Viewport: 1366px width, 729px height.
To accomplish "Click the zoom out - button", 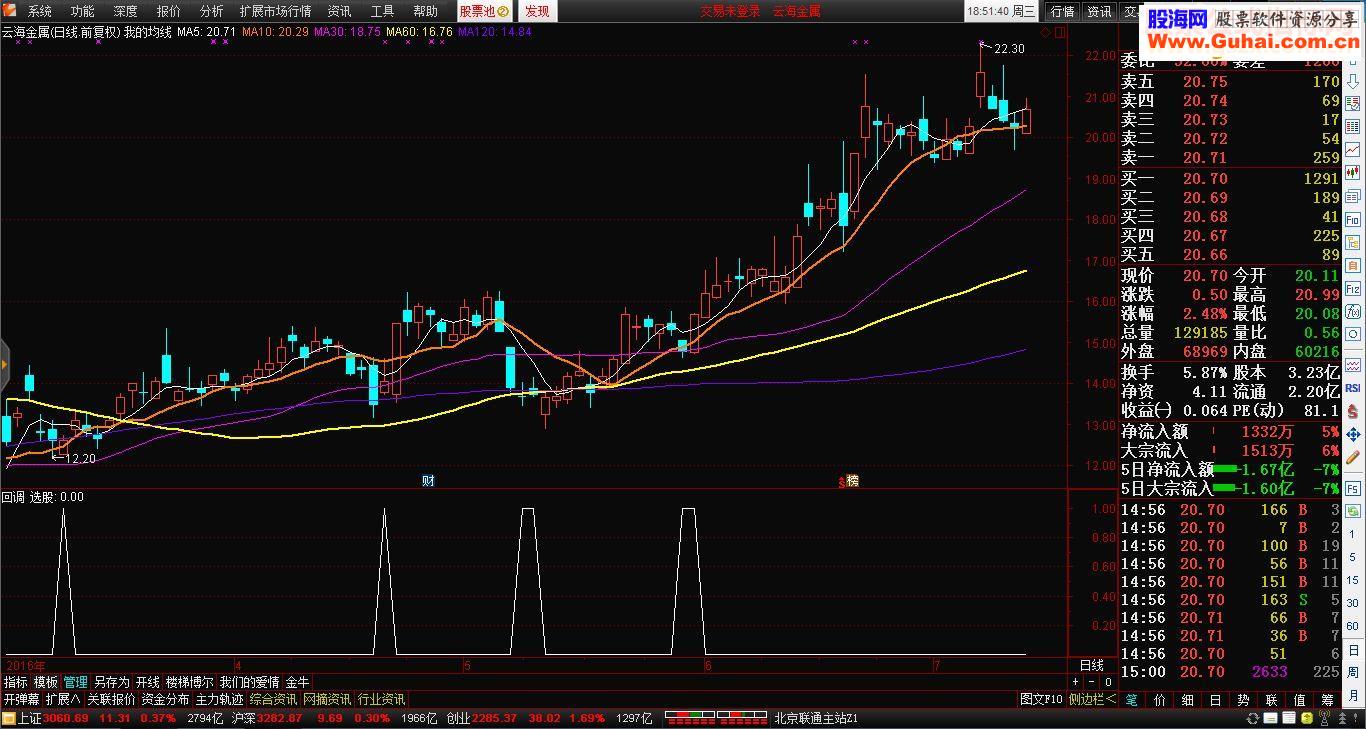I will pyautogui.click(x=1092, y=682).
